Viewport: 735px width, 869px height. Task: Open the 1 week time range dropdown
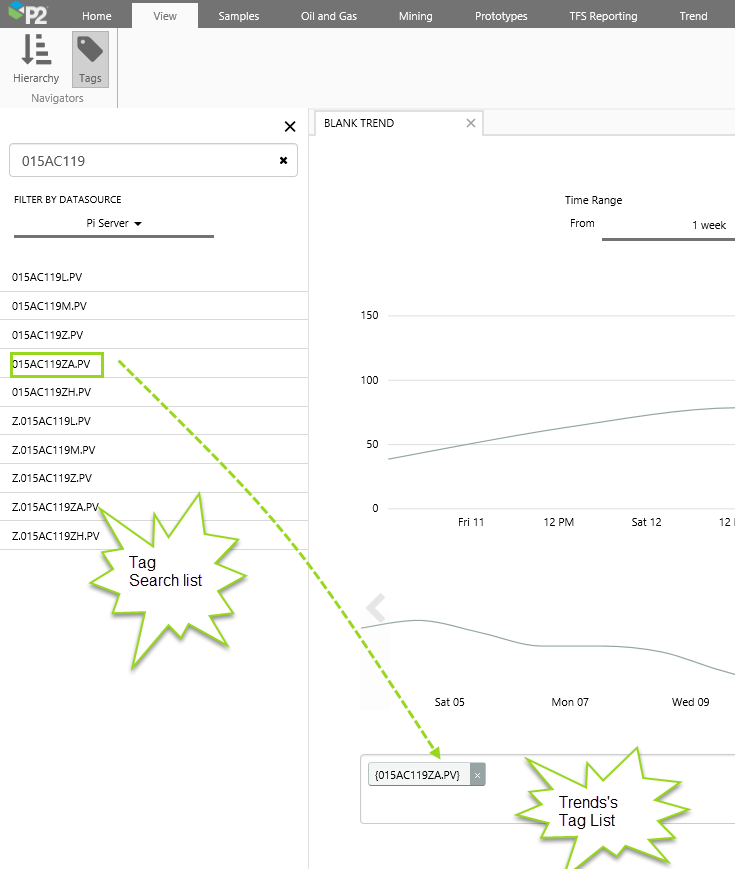(708, 225)
